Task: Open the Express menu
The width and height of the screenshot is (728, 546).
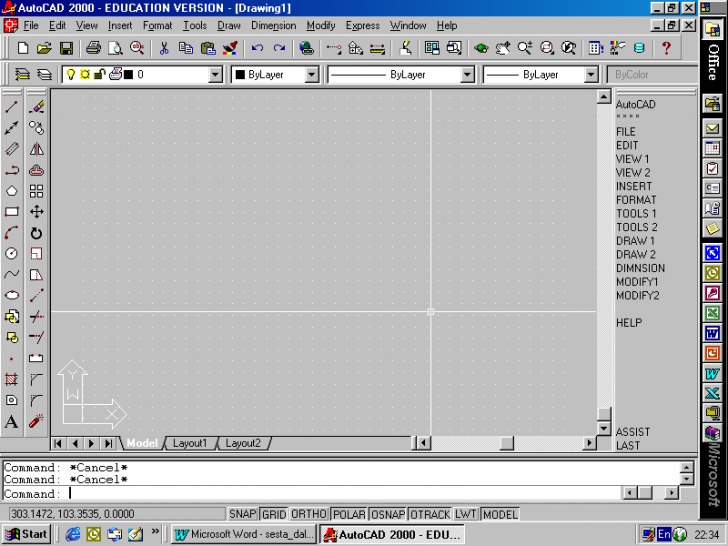Action: [363, 26]
